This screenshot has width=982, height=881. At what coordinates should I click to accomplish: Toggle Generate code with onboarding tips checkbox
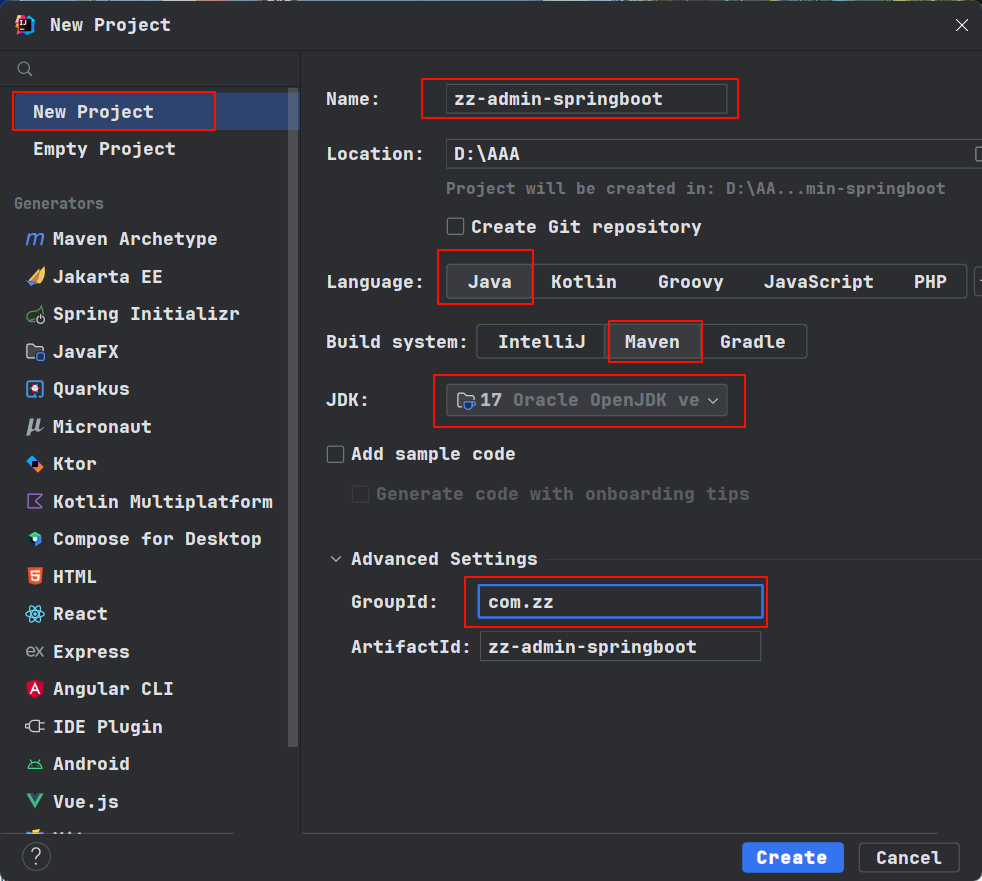click(360, 494)
